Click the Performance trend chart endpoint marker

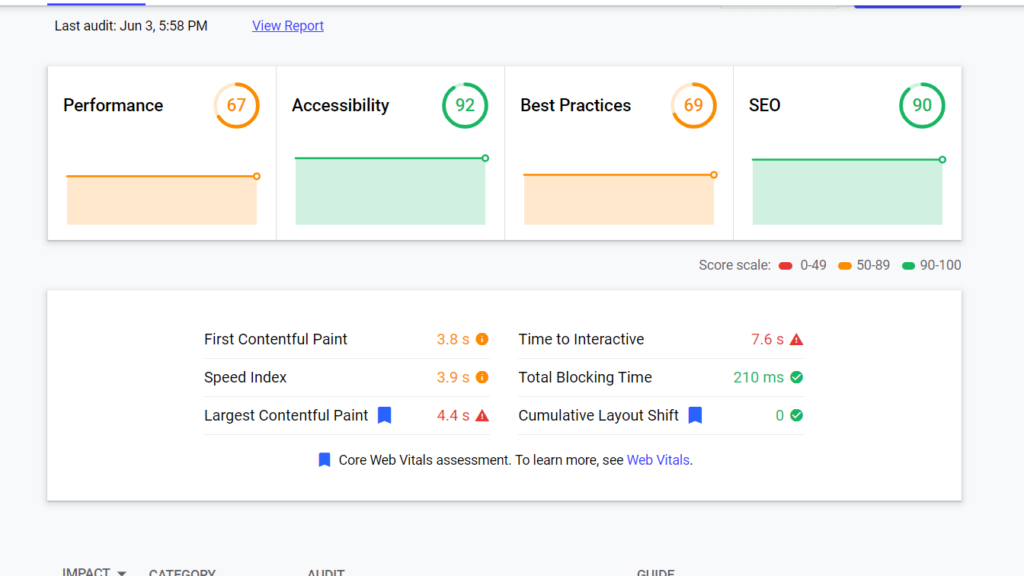pyautogui.click(x=257, y=176)
